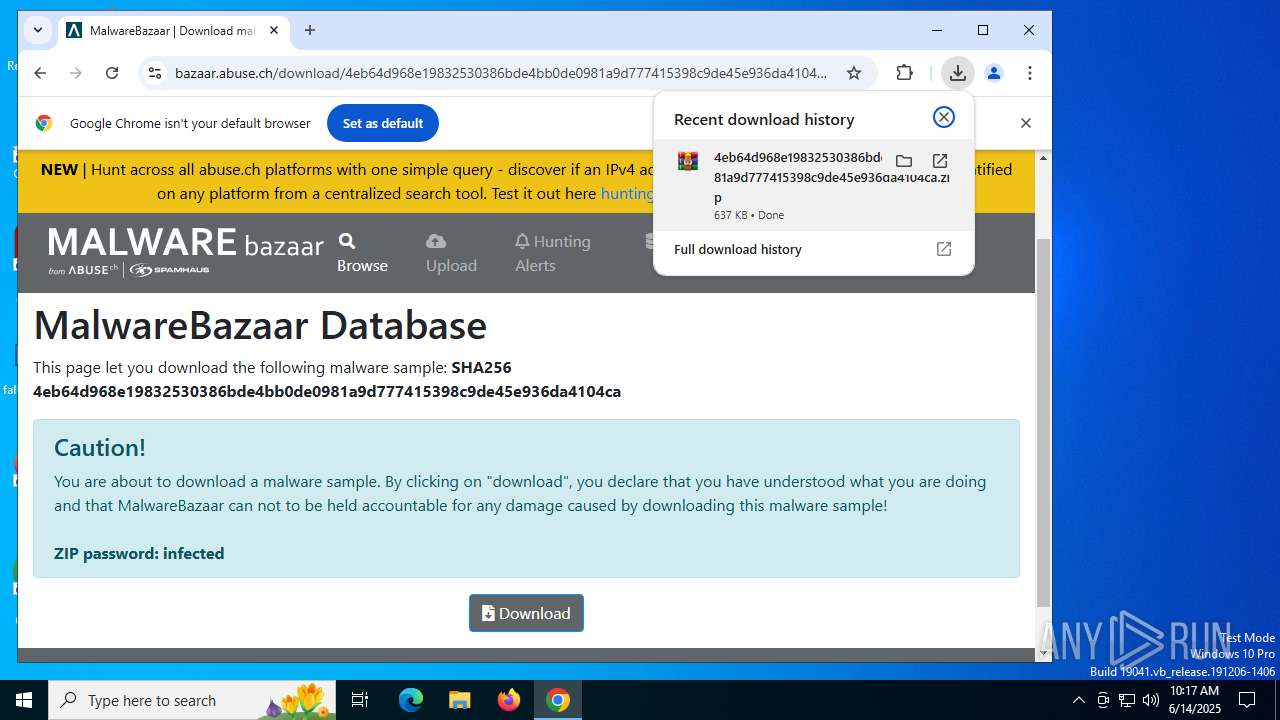The height and width of the screenshot is (720, 1280).
Task: Toggle the Downloads toolbar icon
Action: (957, 73)
